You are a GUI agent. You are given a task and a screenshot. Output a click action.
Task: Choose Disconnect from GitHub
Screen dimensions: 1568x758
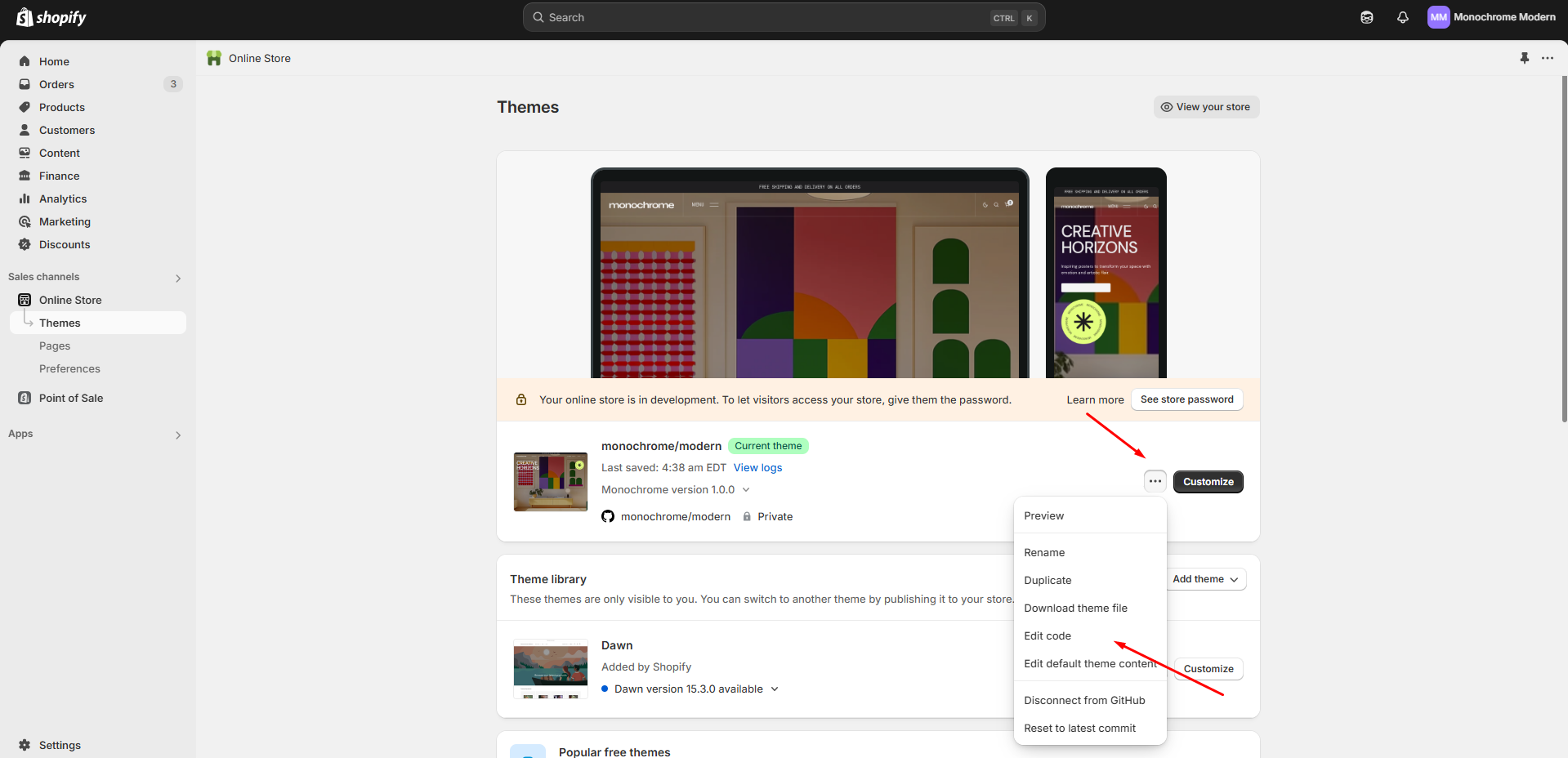(1090, 700)
